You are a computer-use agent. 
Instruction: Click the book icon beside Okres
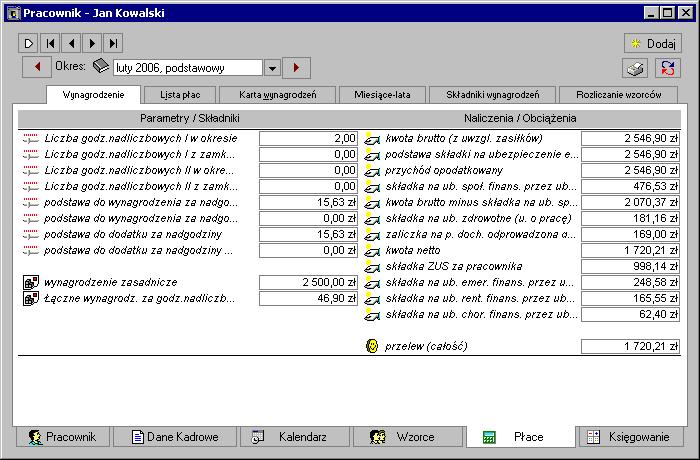(101, 66)
